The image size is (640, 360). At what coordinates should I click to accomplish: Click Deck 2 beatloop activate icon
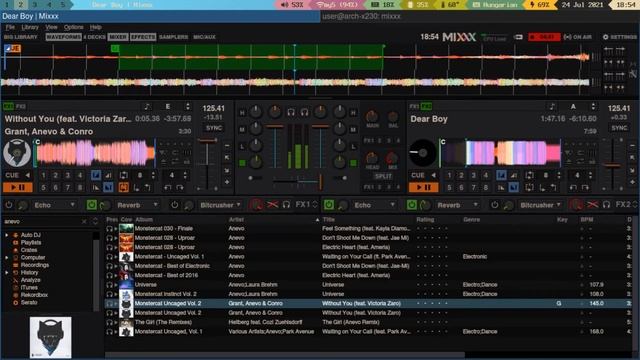pyautogui.click(x=529, y=176)
